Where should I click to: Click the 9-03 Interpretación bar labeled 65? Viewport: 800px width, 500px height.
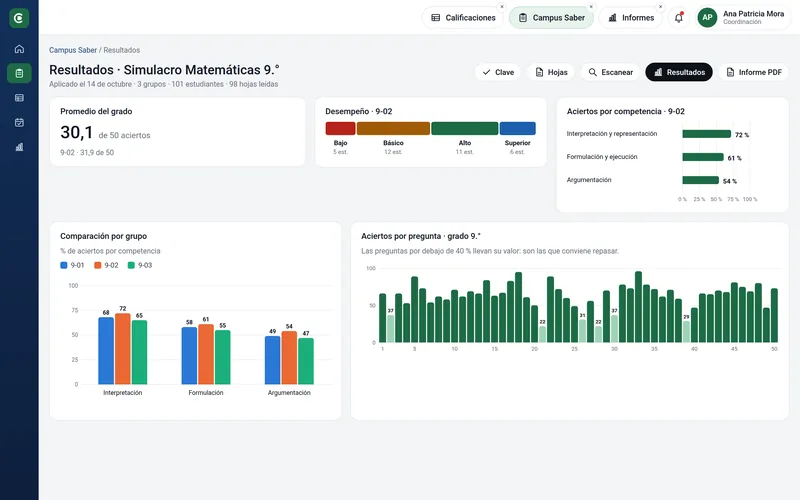(x=139, y=353)
